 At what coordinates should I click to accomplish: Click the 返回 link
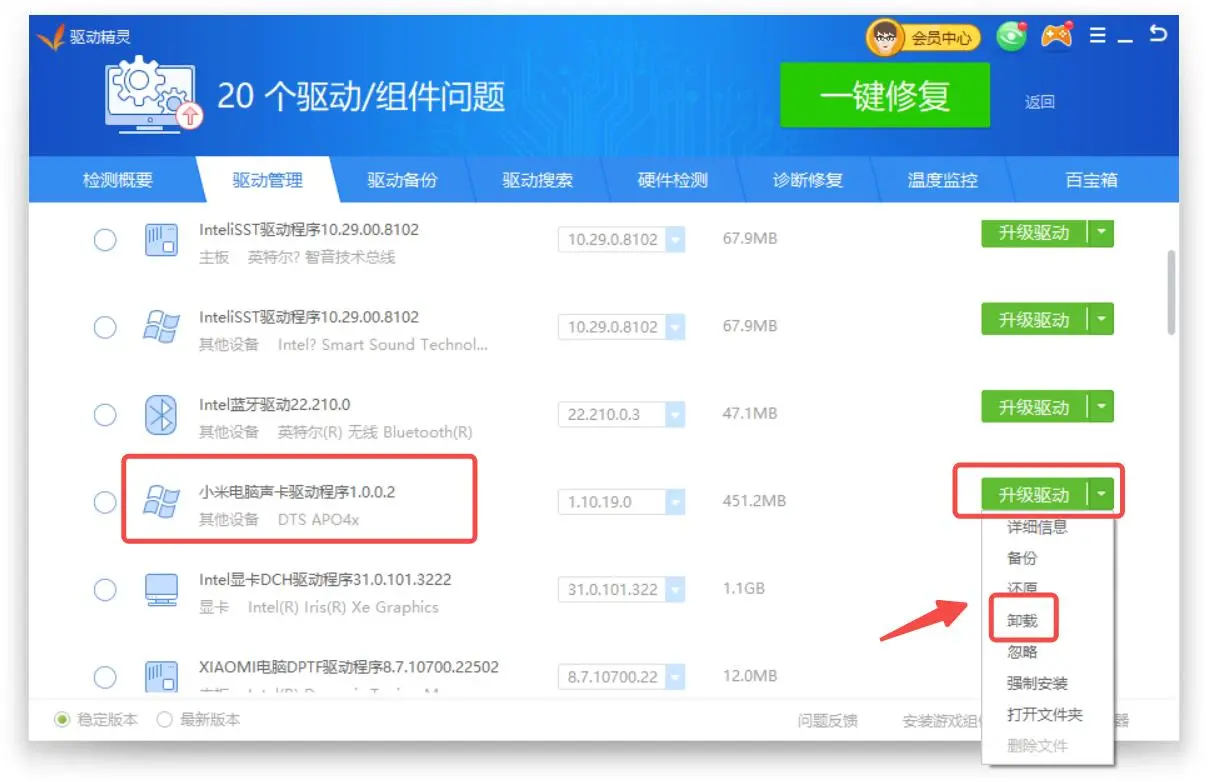[1039, 102]
